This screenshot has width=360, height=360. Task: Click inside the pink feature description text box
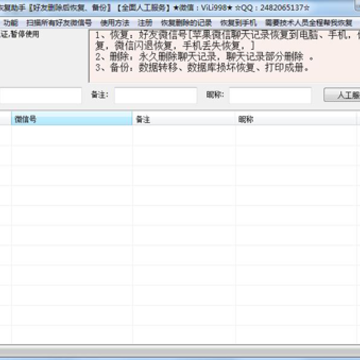(225, 56)
